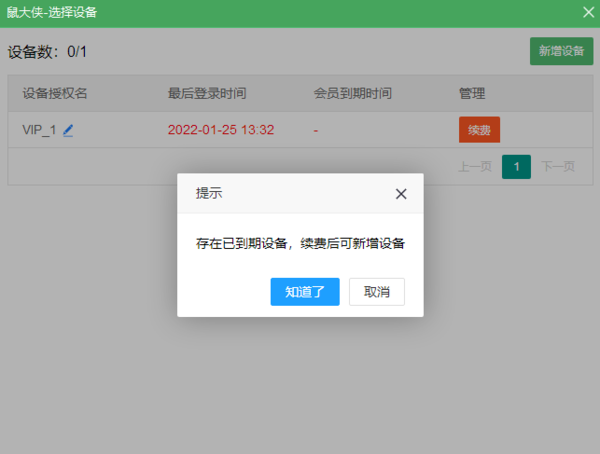Click the orange 续费 renew button
The width and height of the screenshot is (600, 454).
point(479,130)
